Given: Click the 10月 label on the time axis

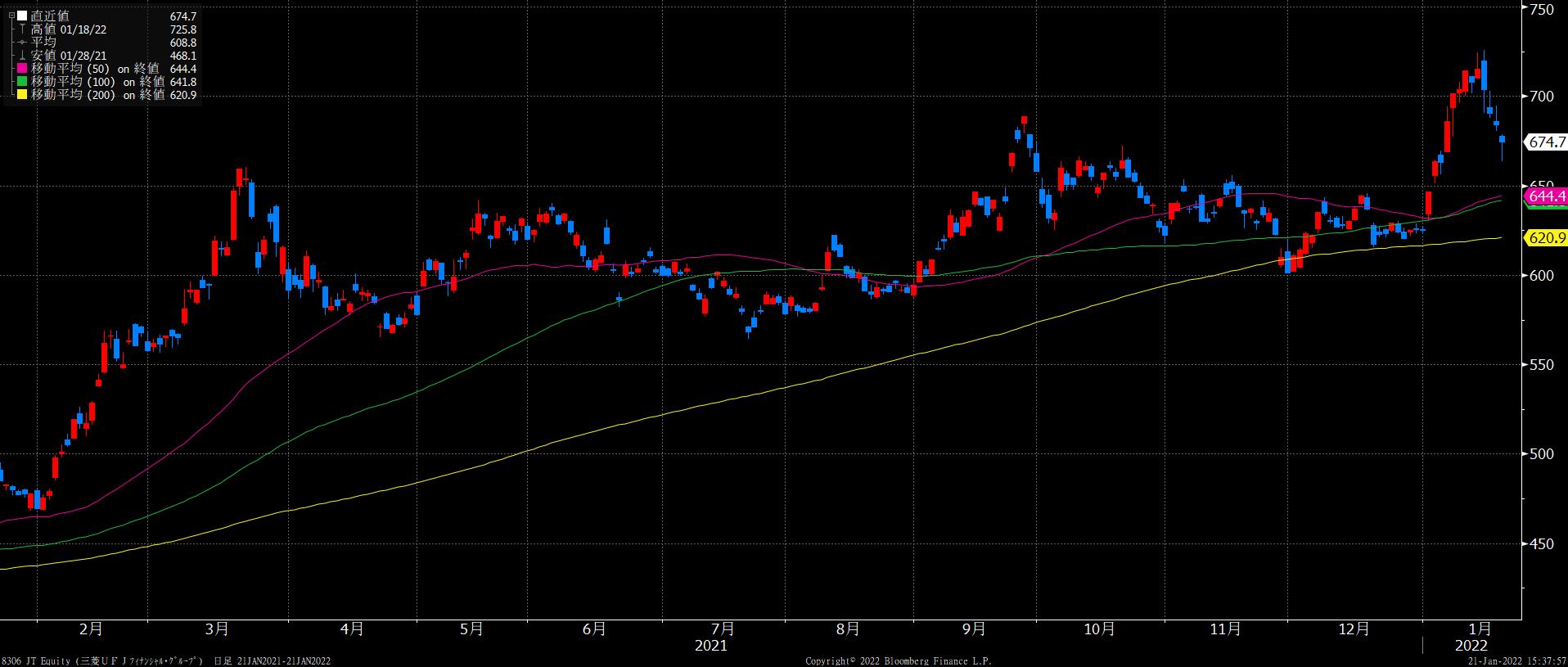Looking at the screenshot, I should pos(1099,629).
